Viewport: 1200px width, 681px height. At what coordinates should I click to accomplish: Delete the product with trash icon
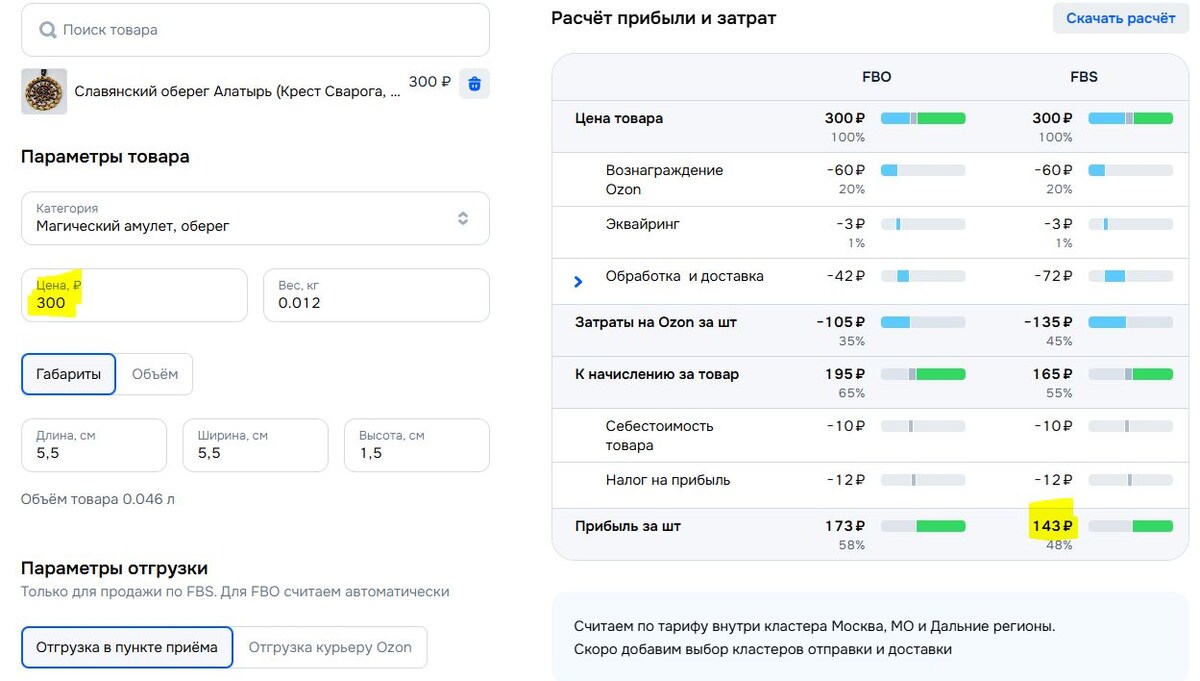[x=474, y=84]
